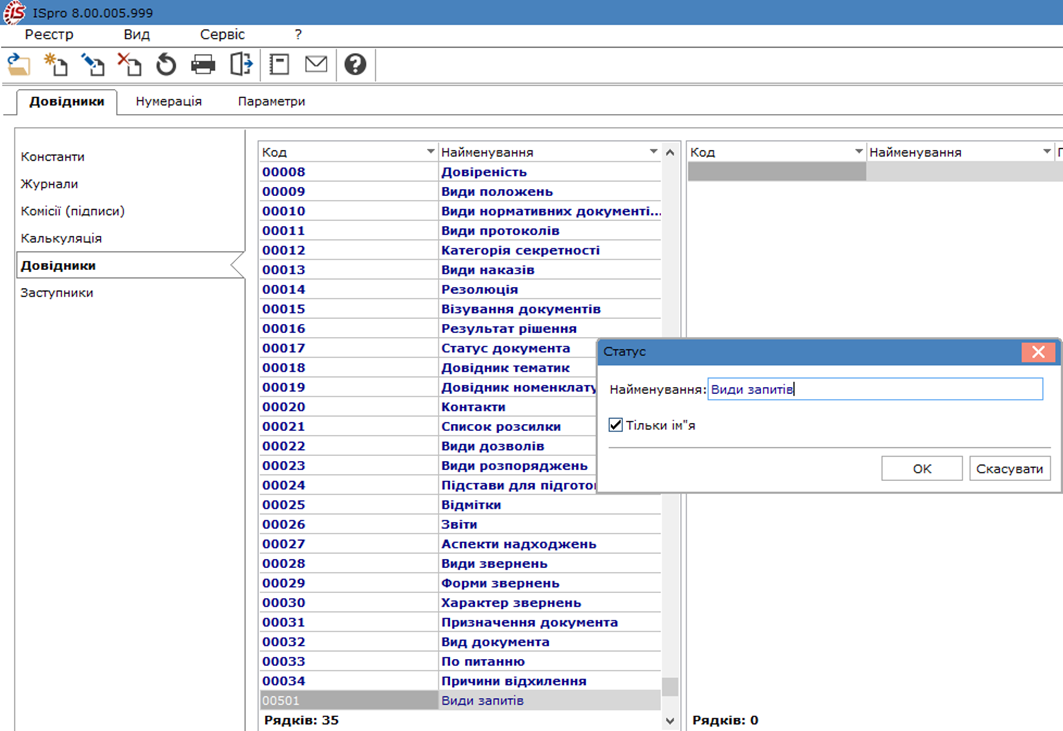Click the Найменування input field

[x=875, y=389]
